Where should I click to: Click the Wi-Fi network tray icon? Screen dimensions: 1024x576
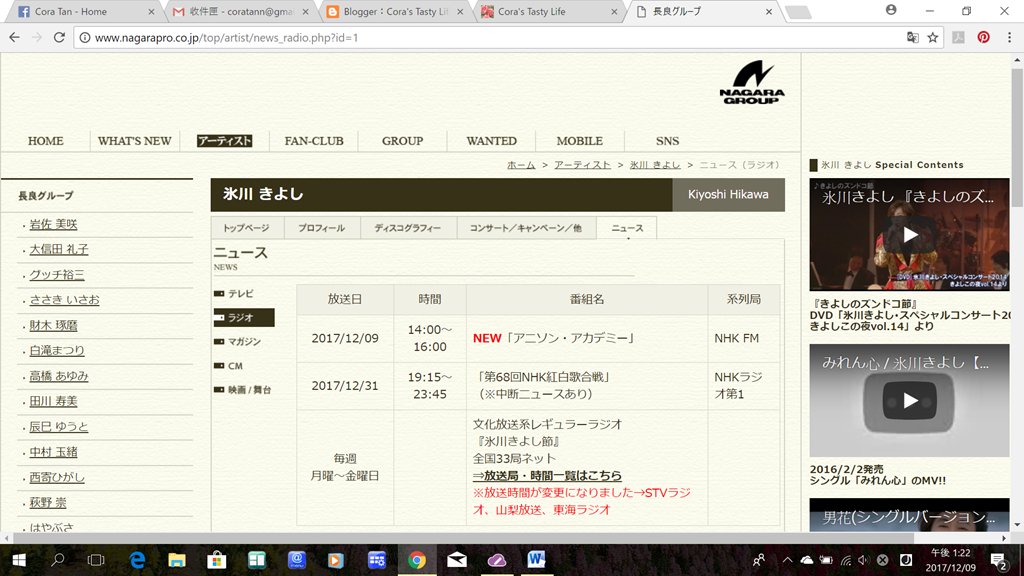click(846, 560)
